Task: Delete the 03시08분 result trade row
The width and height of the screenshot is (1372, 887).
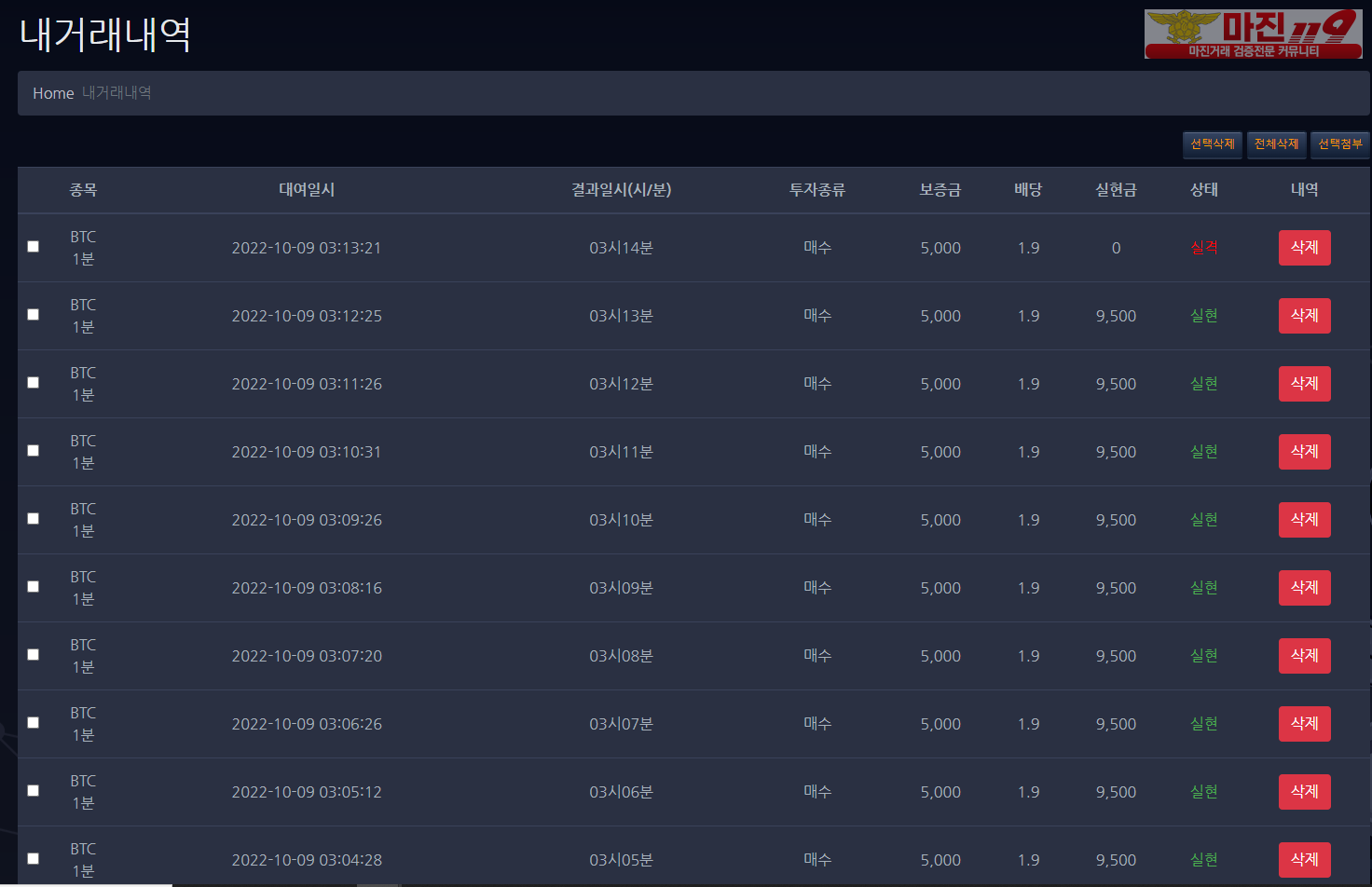Action: pyautogui.click(x=1304, y=656)
